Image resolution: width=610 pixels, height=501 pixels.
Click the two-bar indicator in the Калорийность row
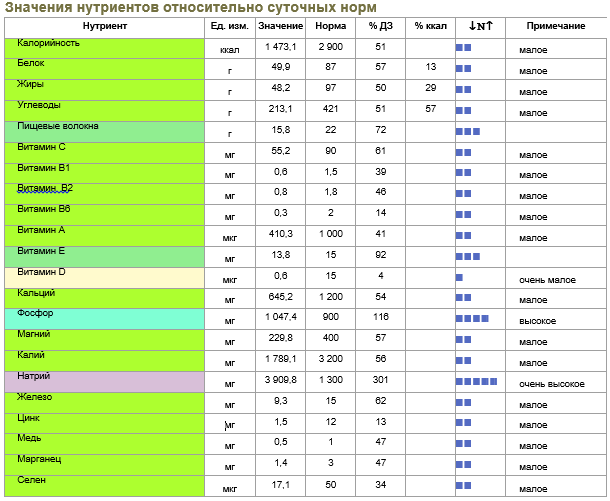point(463,47)
